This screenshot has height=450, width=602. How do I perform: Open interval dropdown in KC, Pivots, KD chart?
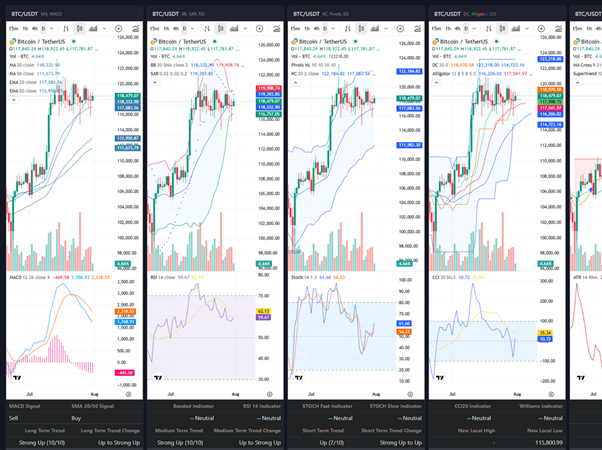pyautogui.click(x=333, y=28)
